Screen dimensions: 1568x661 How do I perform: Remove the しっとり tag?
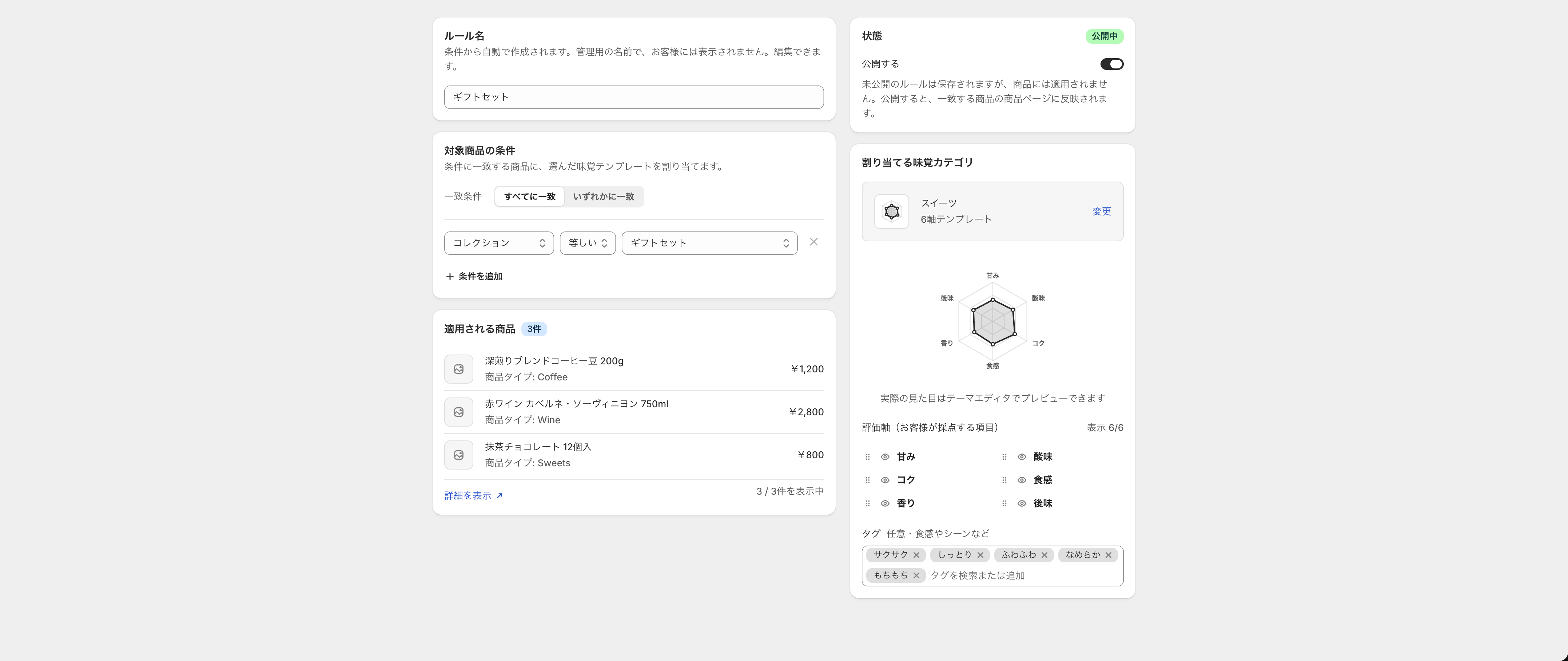click(x=980, y=555)
